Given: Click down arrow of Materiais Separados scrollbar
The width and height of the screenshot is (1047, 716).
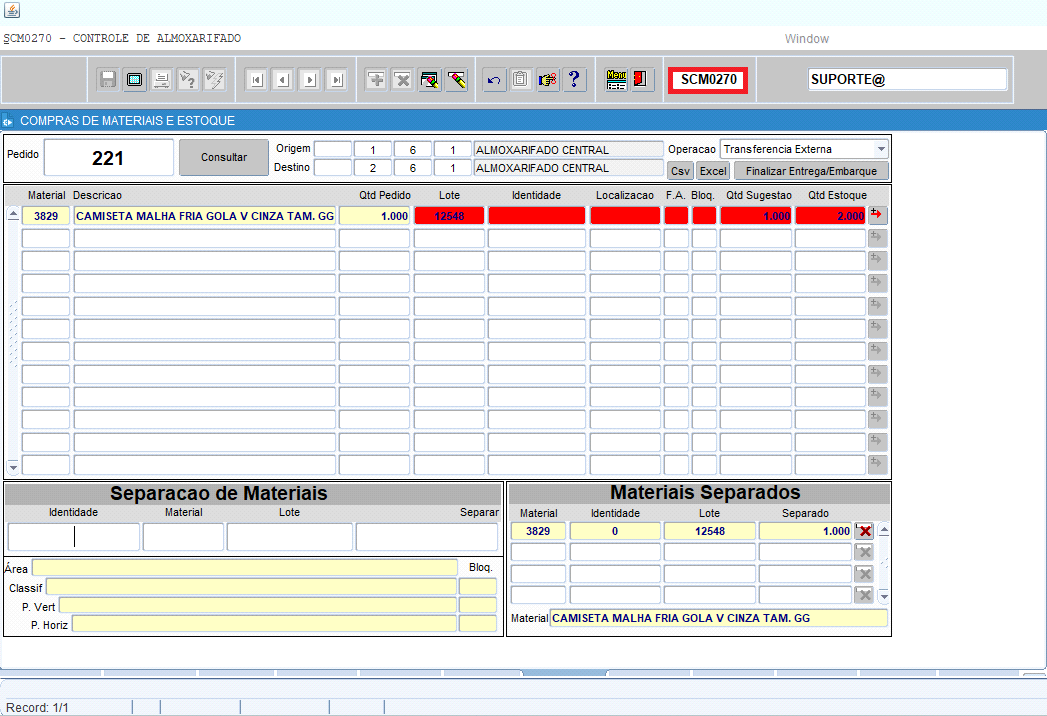Looking at the screenshot, I should coord(884,596).
